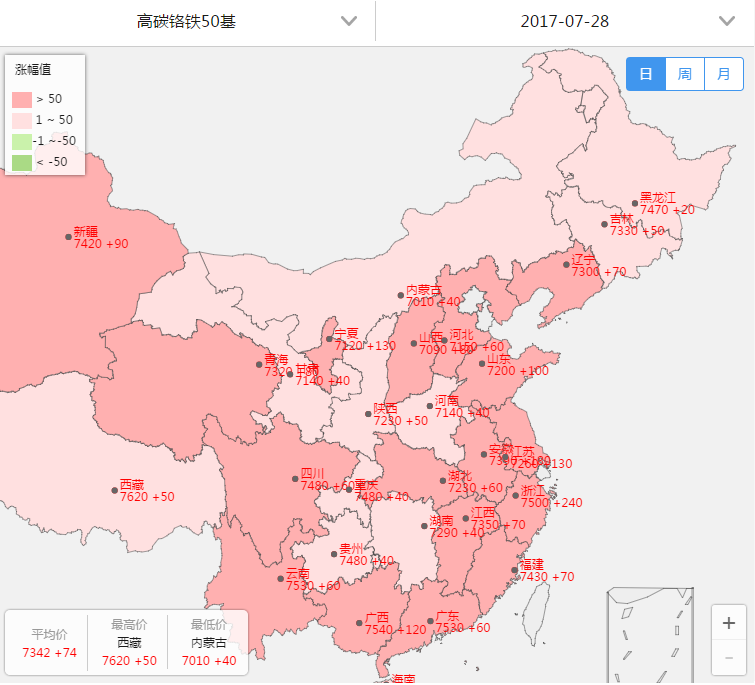
Task: Zoom in the map with plus button
Action: click(x=728, y=622)
